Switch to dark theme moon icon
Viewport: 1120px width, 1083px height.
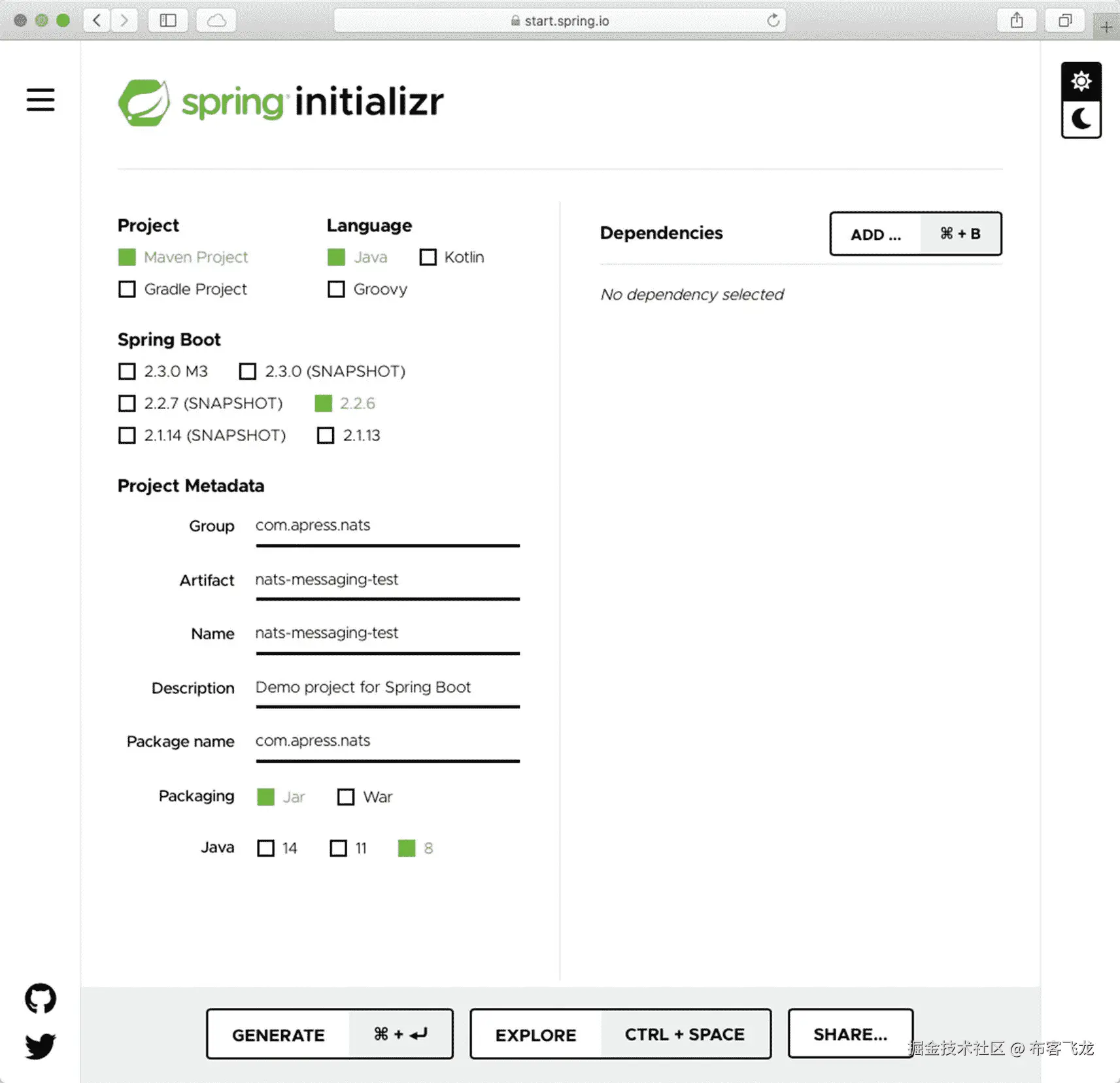pos(1081,120)
